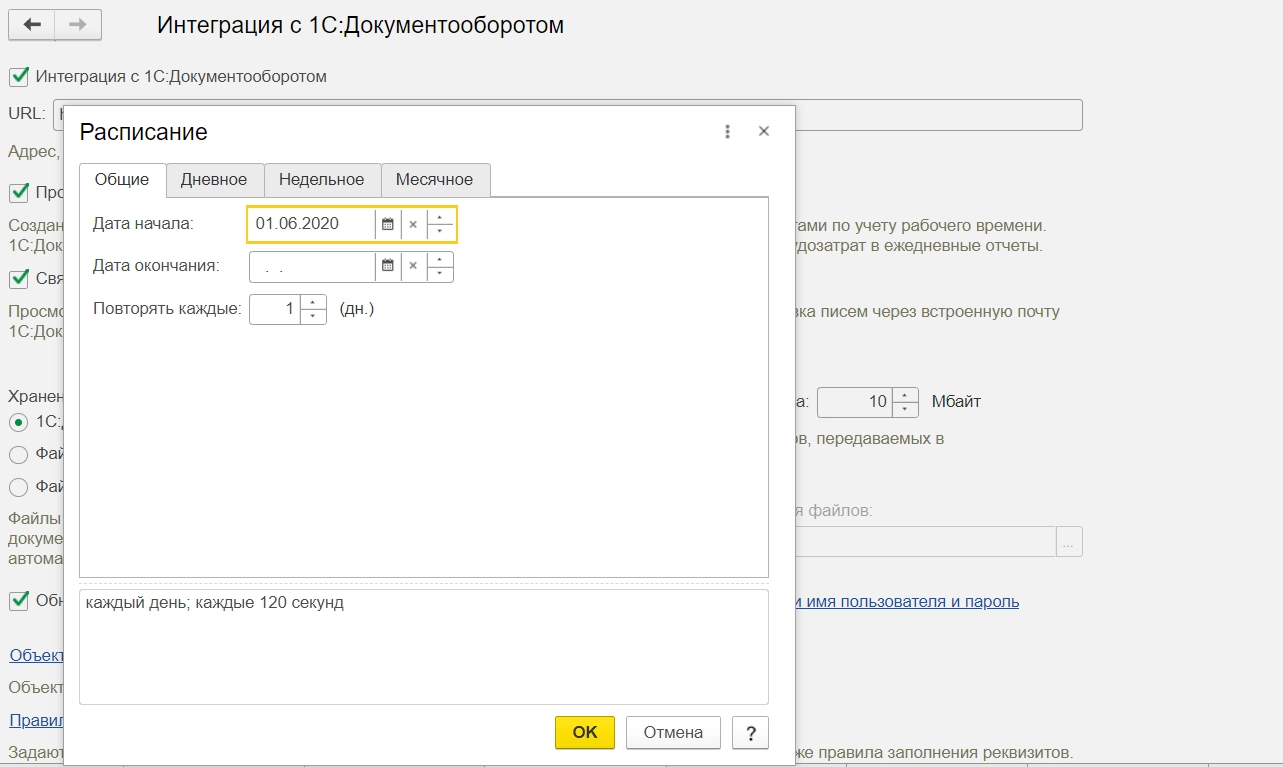Open the Расписание dialog options menu

(x=728, y=131)
